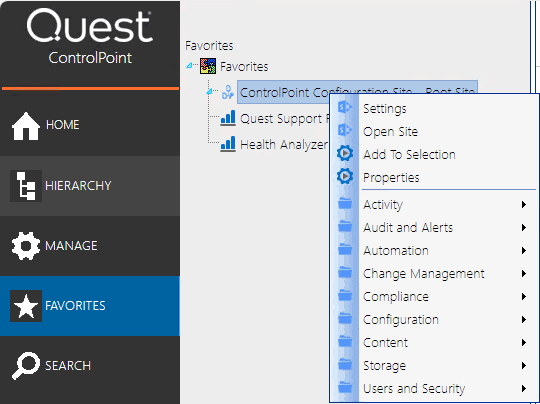Click the folder icon beside Activity
The width and height of the screenshot is (540, 404).
pos(345,203)
